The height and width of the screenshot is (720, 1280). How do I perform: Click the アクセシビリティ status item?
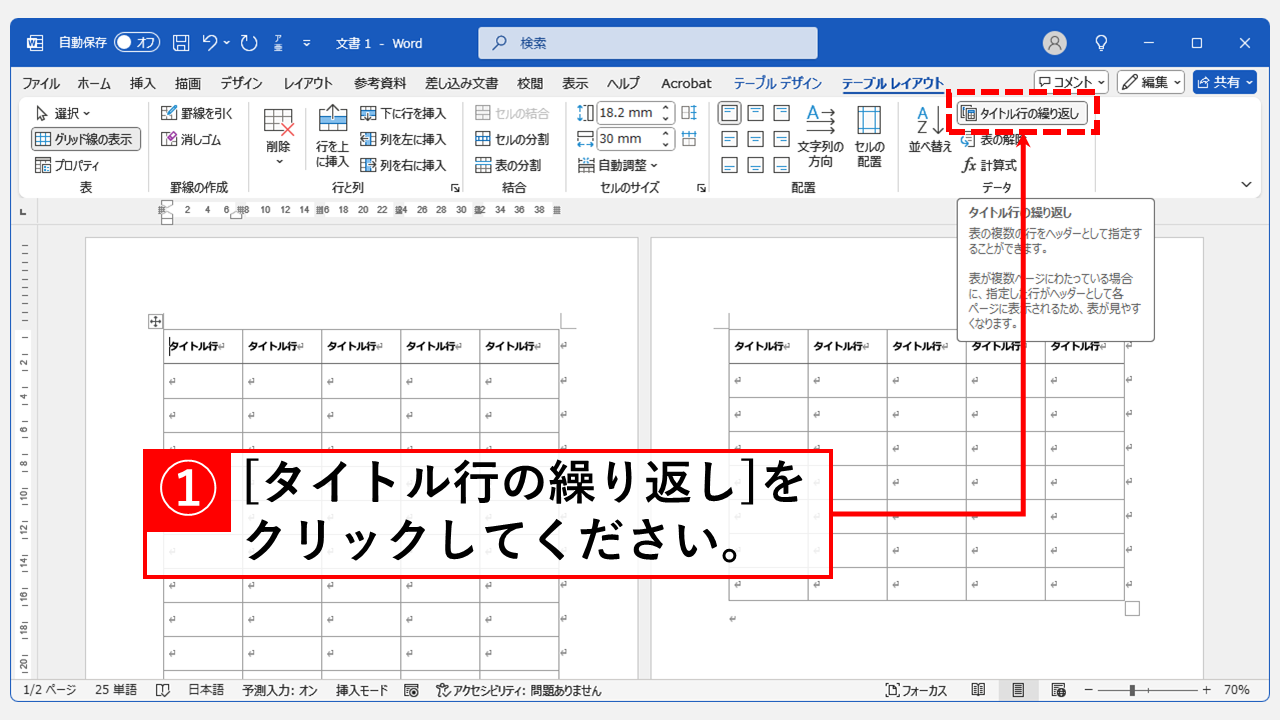pyautogui.click(x=520, y=690)
